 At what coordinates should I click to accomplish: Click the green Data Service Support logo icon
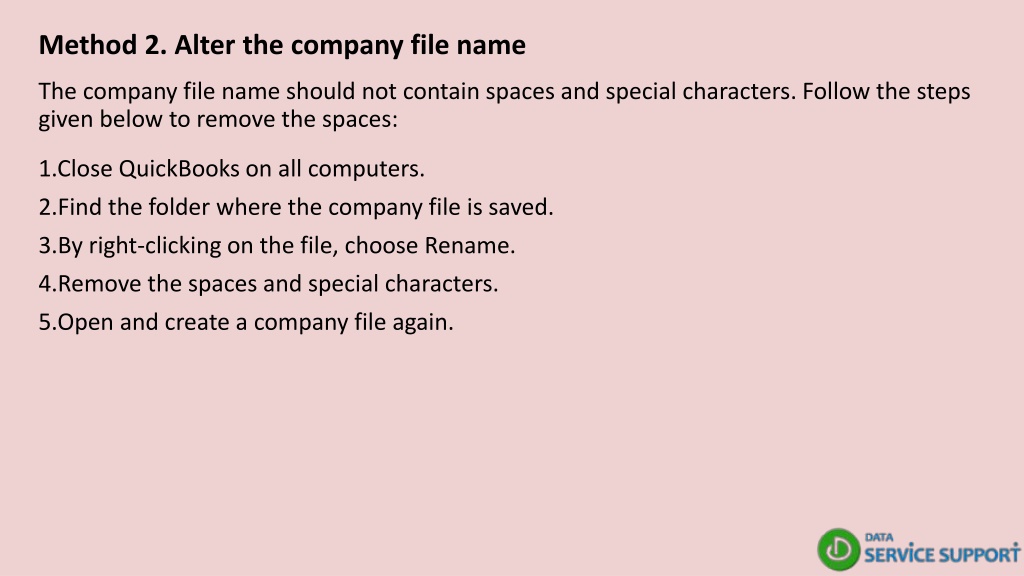[x=839, y=549]
